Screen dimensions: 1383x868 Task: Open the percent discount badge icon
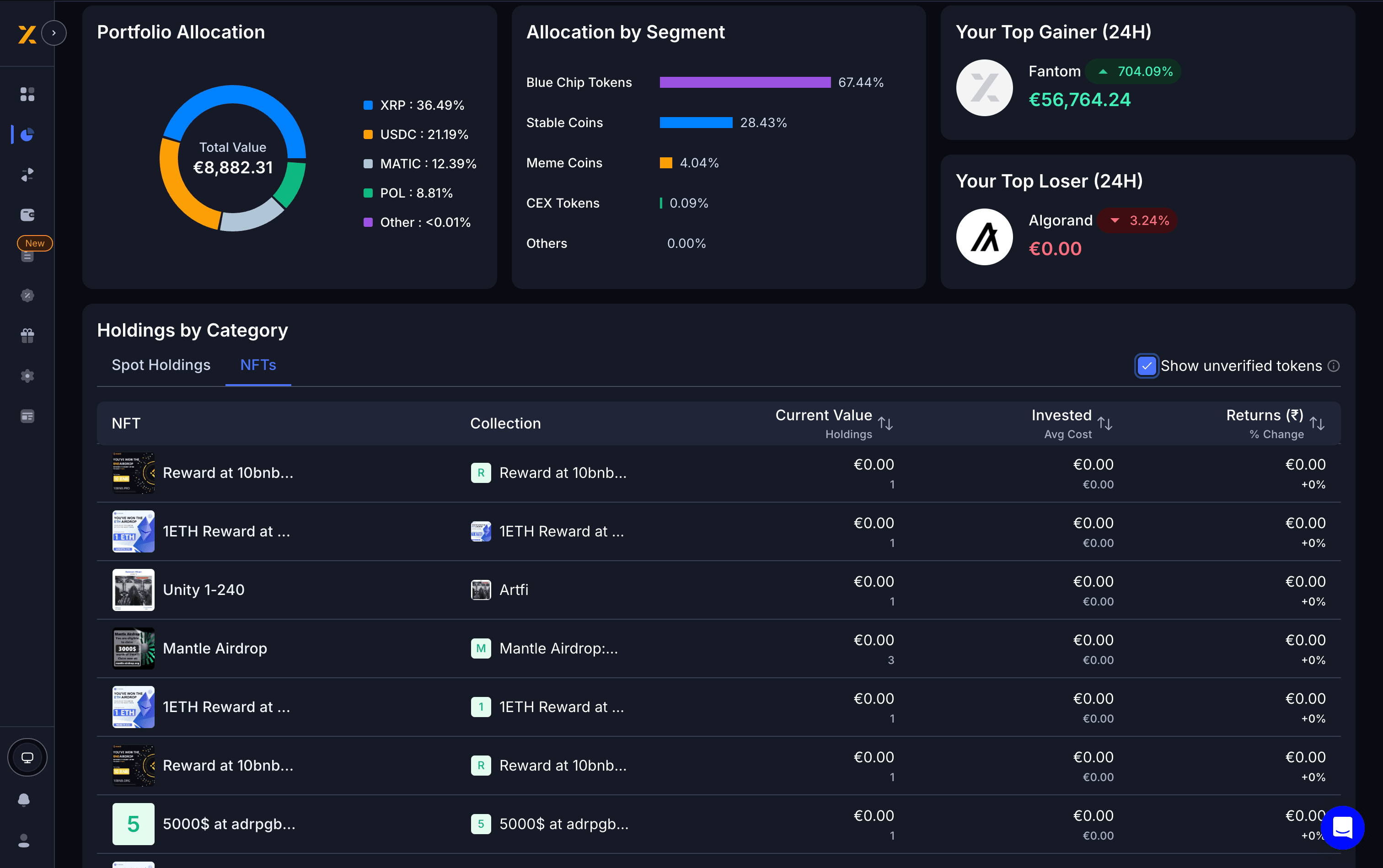(27, 295)
